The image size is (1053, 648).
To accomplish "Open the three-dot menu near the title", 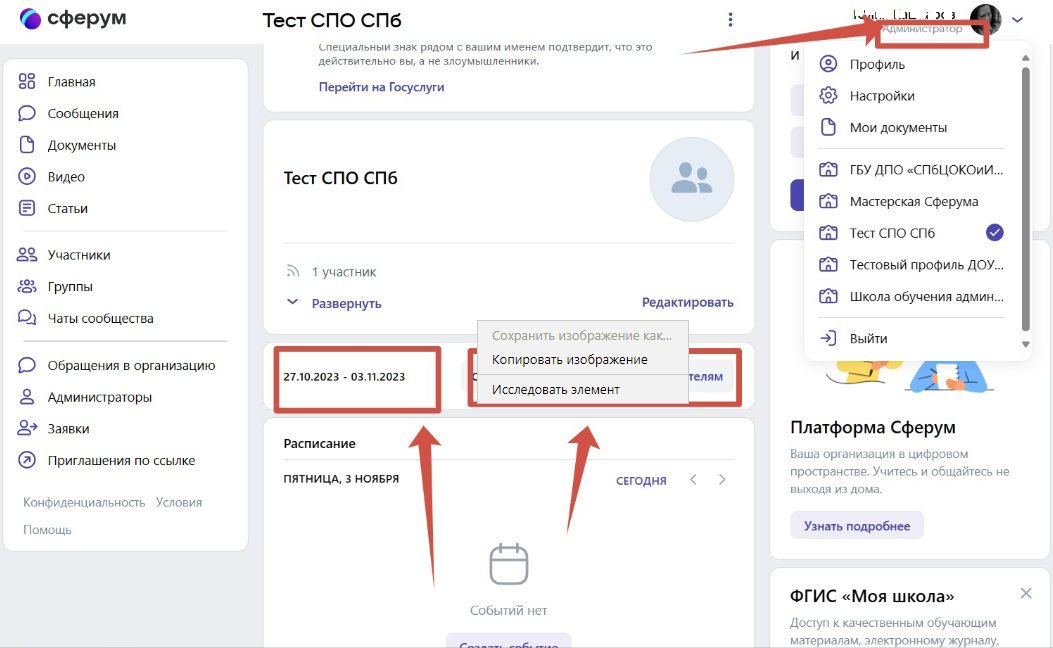I will pos(731,20).
